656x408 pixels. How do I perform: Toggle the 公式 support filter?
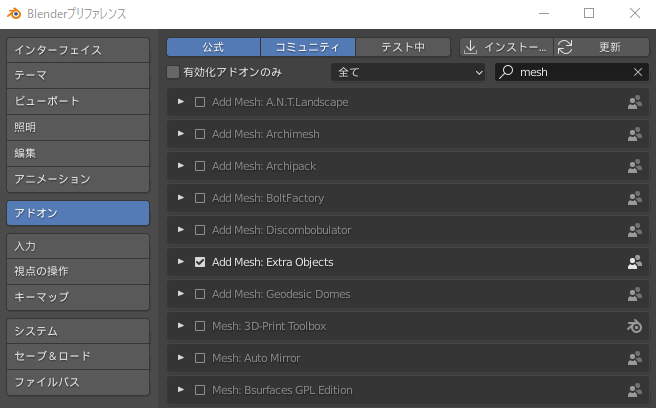tap(213, 47)
